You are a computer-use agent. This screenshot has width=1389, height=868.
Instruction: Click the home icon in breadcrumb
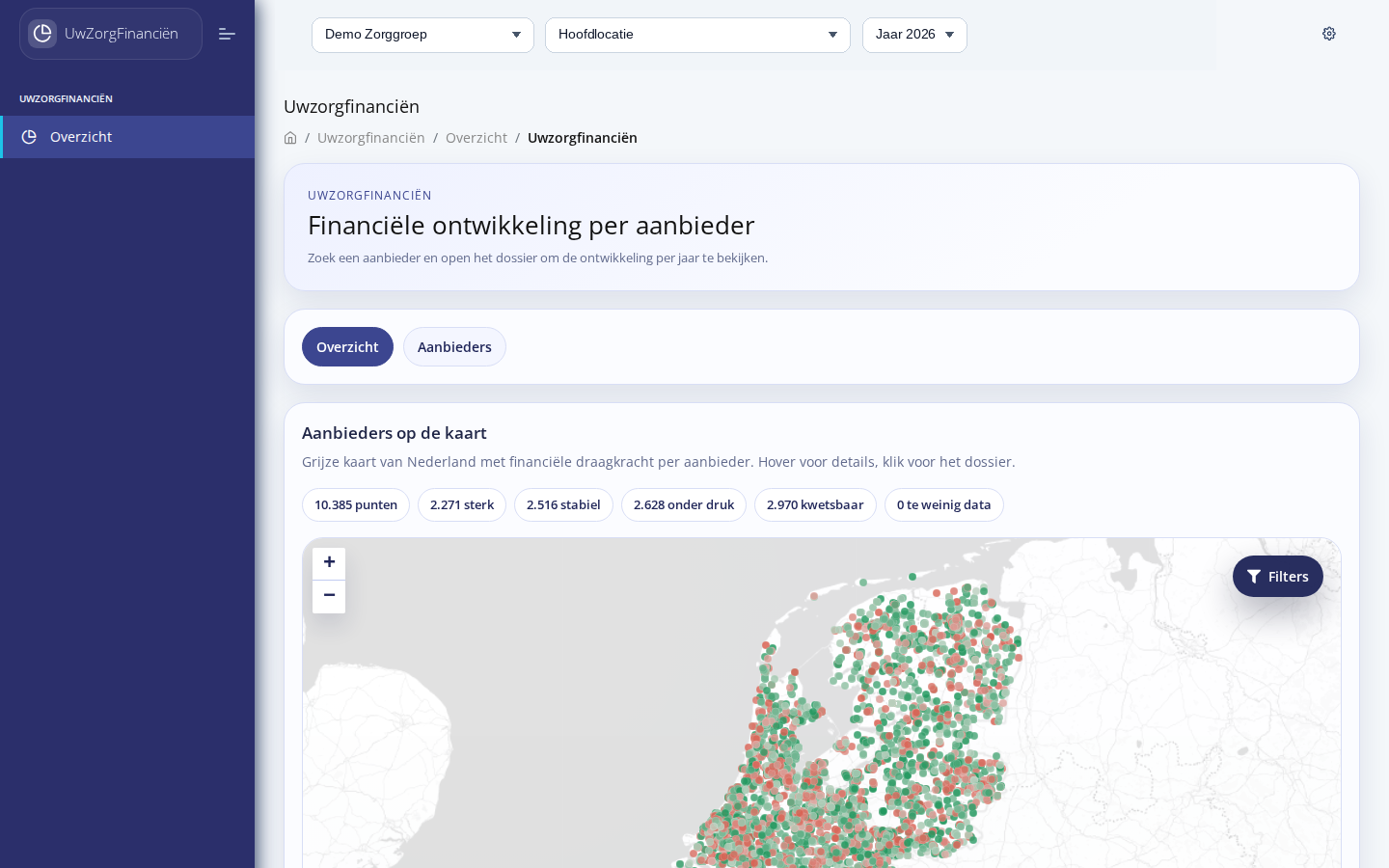(x=290, y=138)
